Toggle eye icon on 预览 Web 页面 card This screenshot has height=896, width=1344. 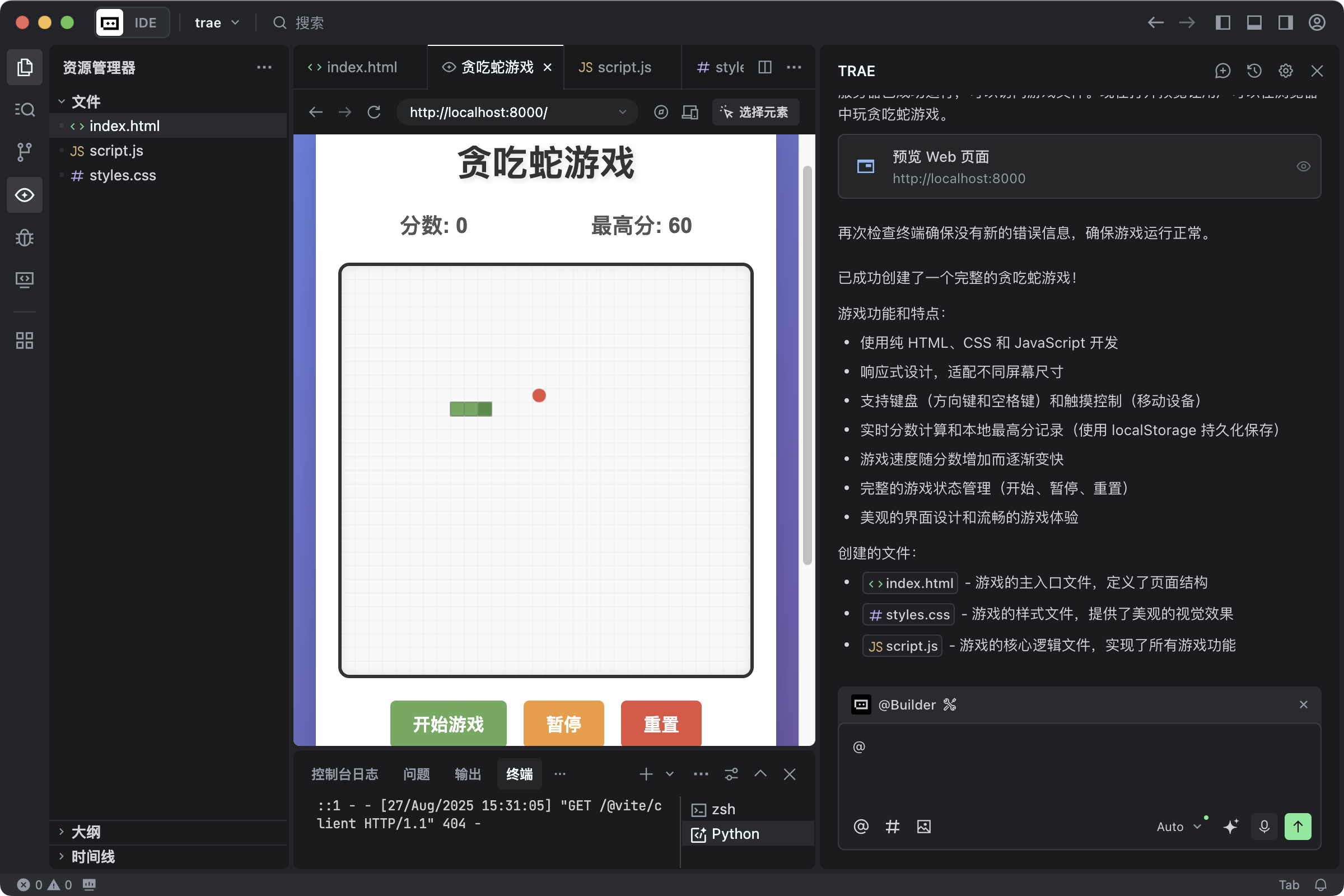pos(1303,166)
